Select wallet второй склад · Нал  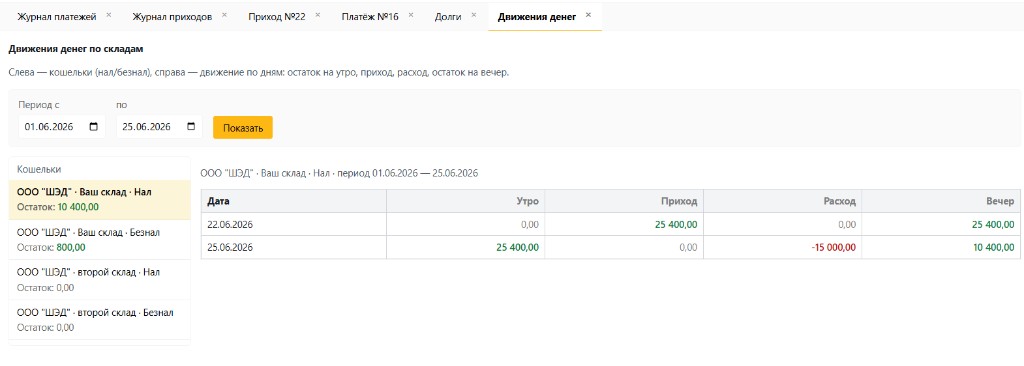(100, 280)
